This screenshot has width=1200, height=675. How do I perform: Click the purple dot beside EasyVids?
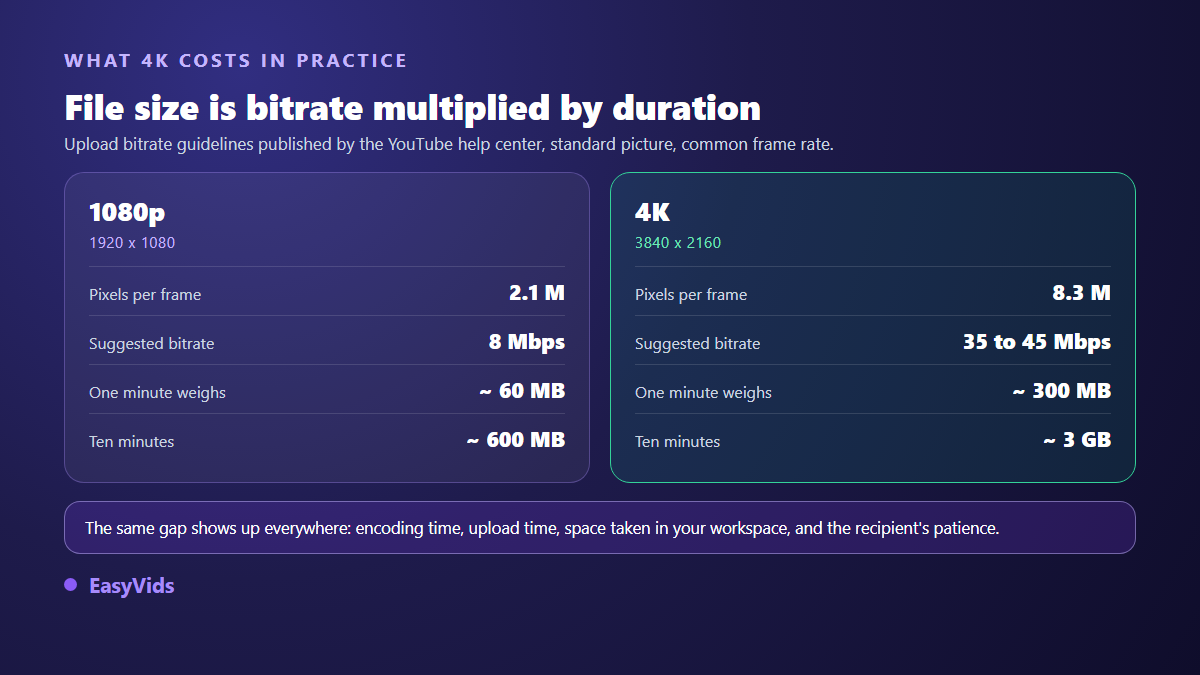pyautogui.click(x=70, y=585)
